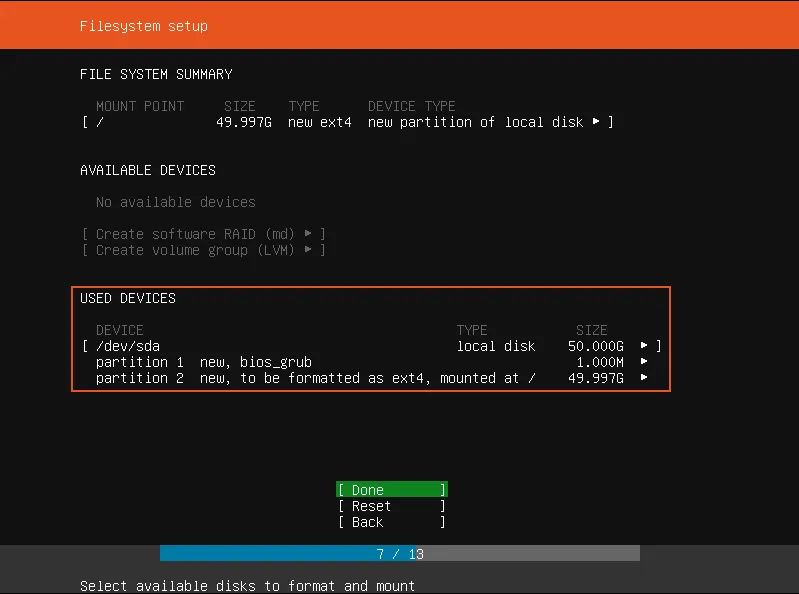799x594 pixels.
Task: Go to previous step with Back
Action: 391,522
